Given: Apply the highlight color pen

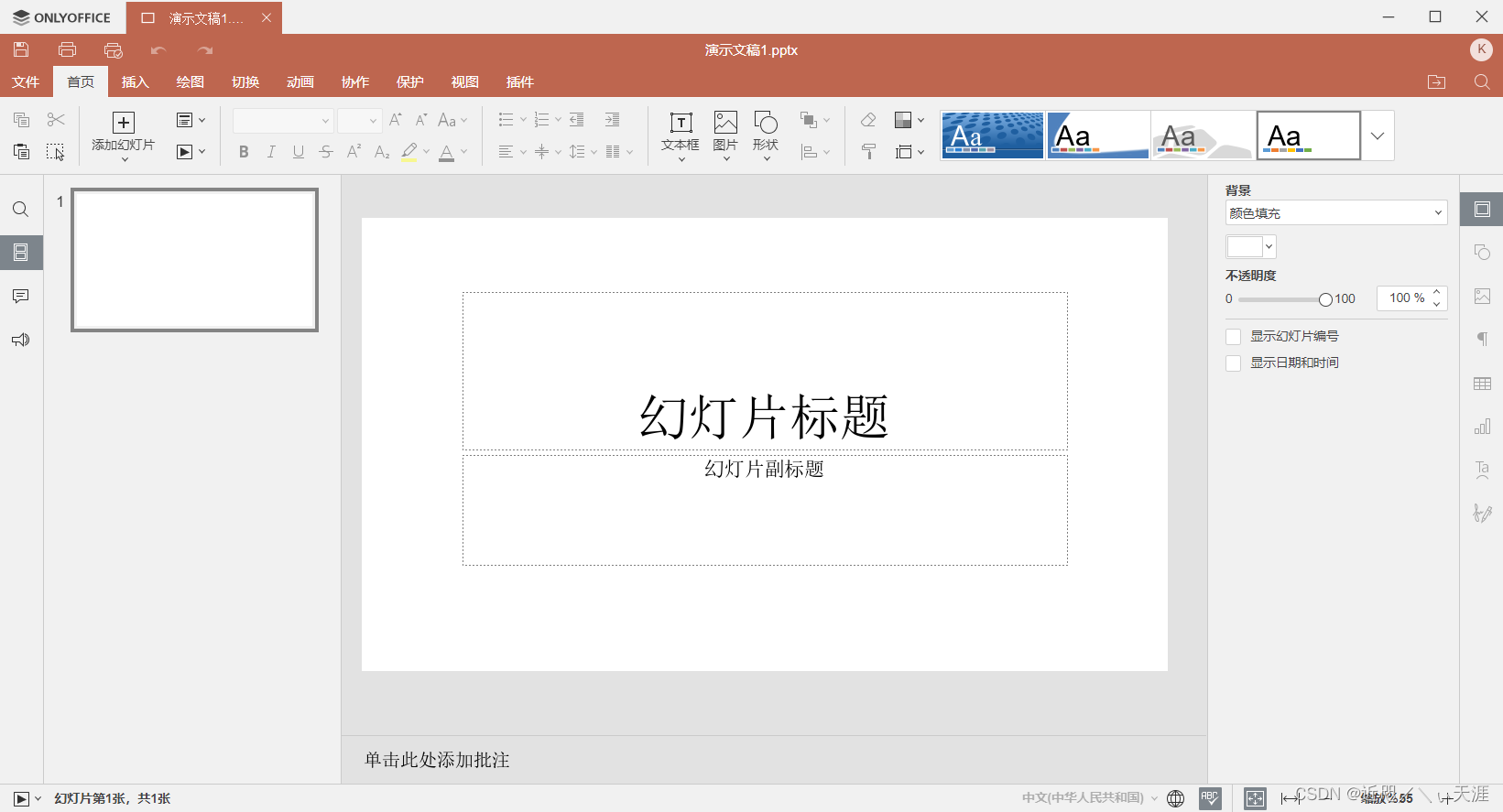Looking at the screenshot, I should pos(409,152).
